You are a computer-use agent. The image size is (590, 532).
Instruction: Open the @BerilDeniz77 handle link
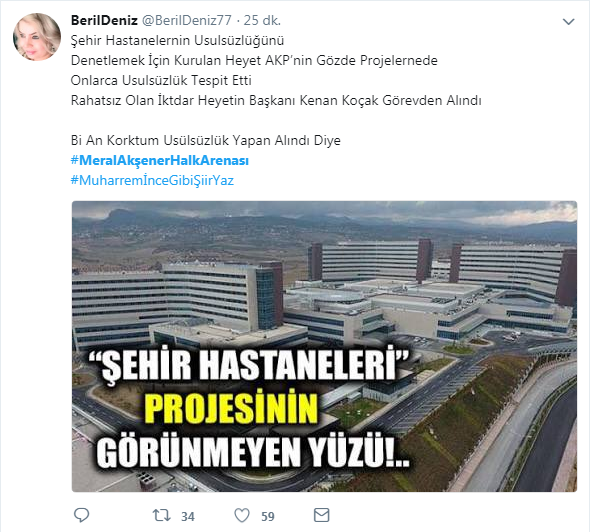(x=187, y=20)
